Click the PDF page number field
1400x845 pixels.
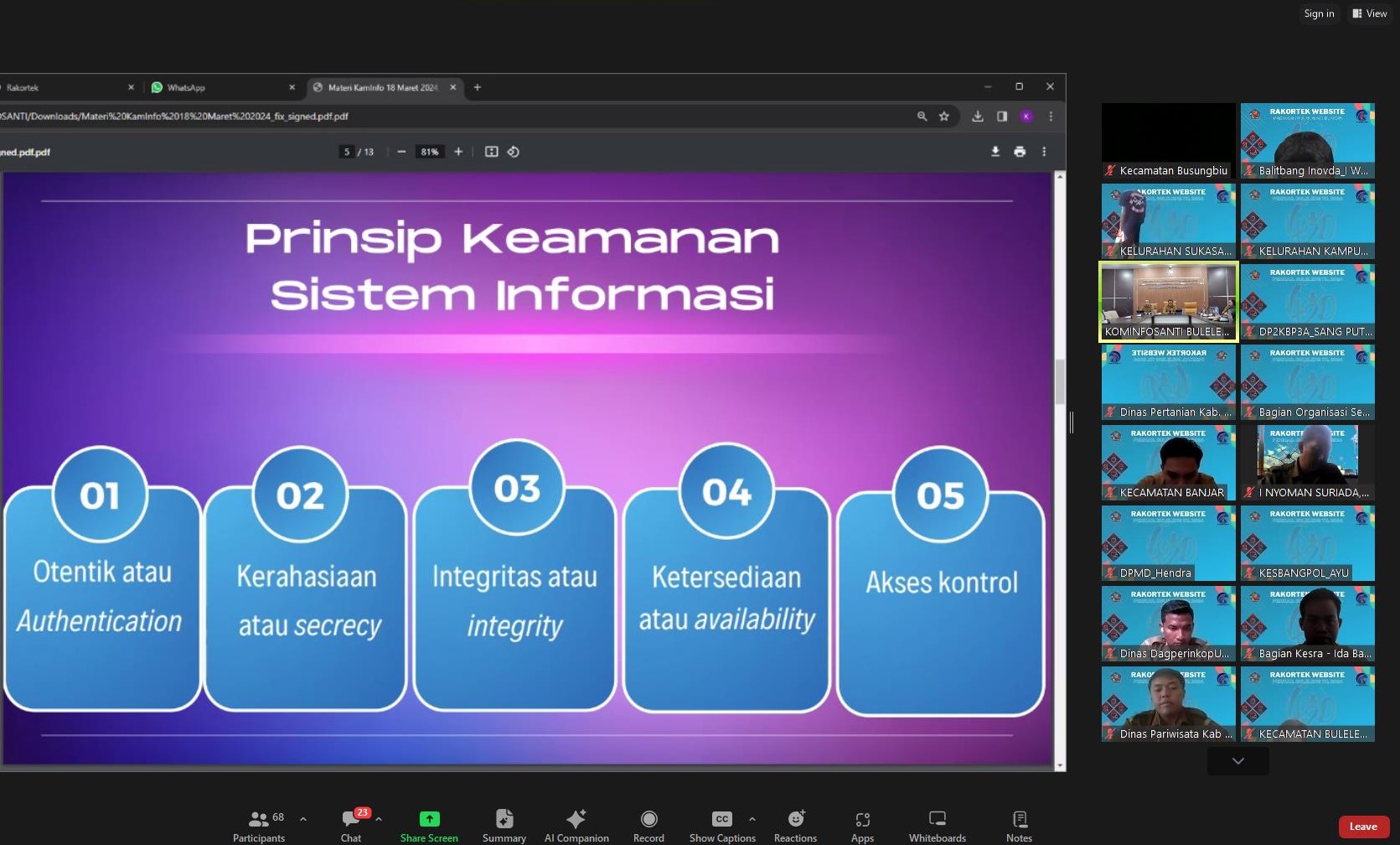(347, 152)
